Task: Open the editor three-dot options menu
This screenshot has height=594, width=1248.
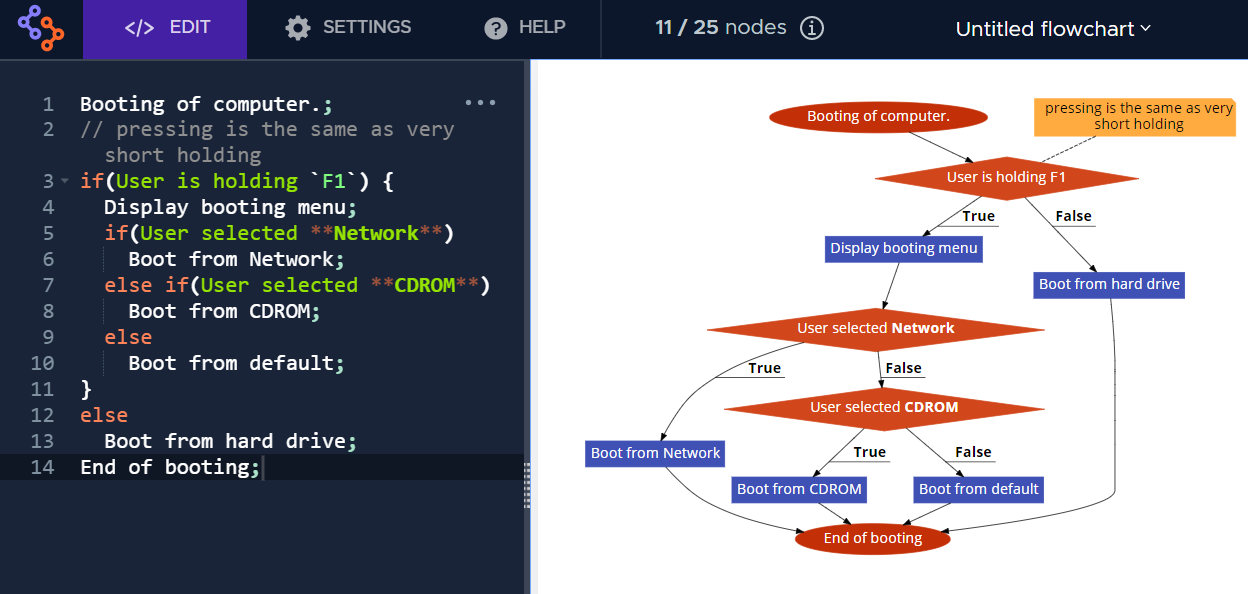Action: [x=480, y=102]
